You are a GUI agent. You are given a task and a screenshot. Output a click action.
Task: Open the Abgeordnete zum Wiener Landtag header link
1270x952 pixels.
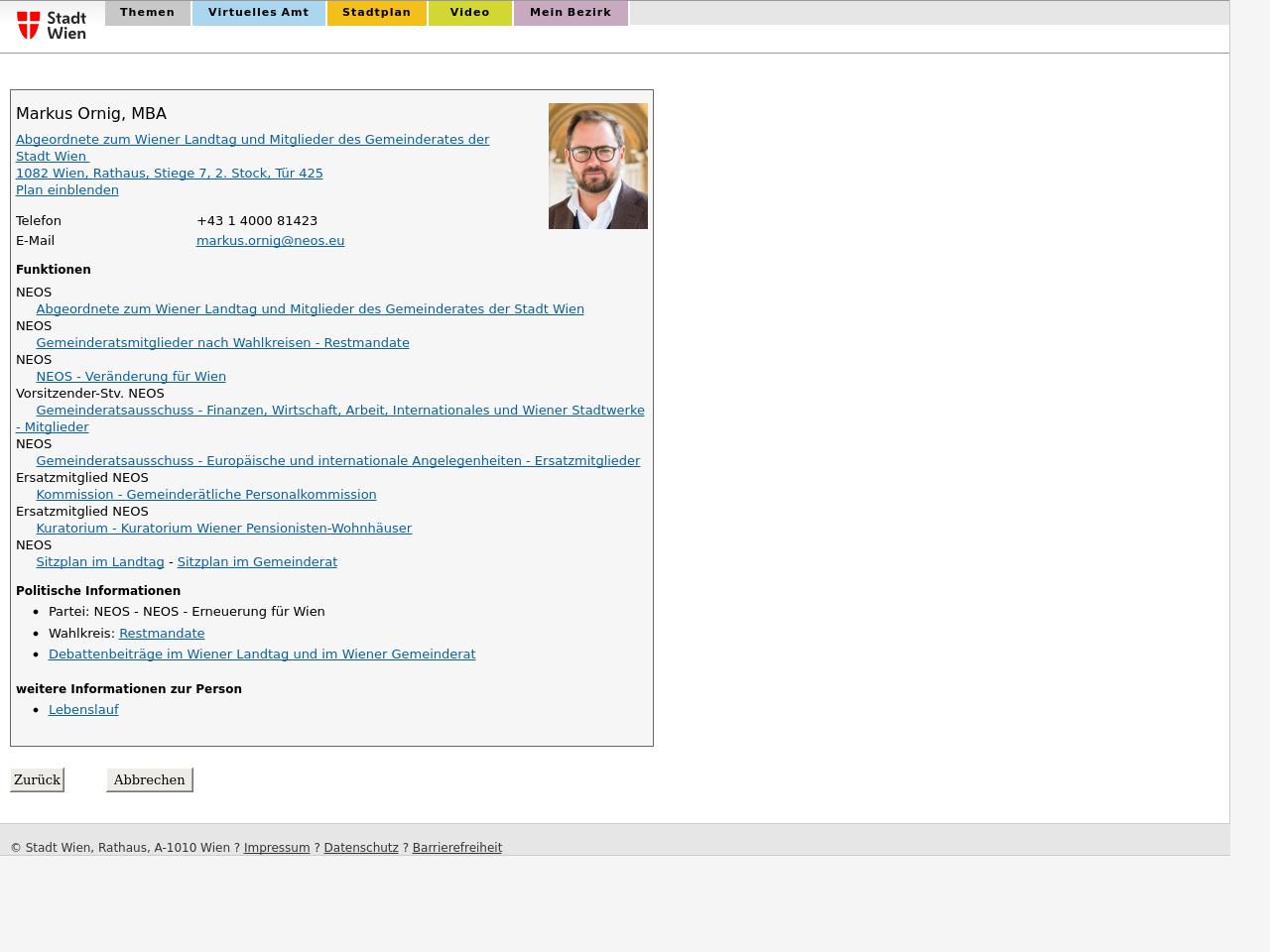coord(252,148)
